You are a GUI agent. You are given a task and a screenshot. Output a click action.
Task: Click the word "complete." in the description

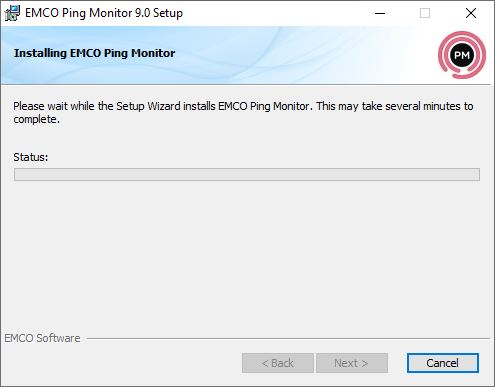[x=37, y=119]
